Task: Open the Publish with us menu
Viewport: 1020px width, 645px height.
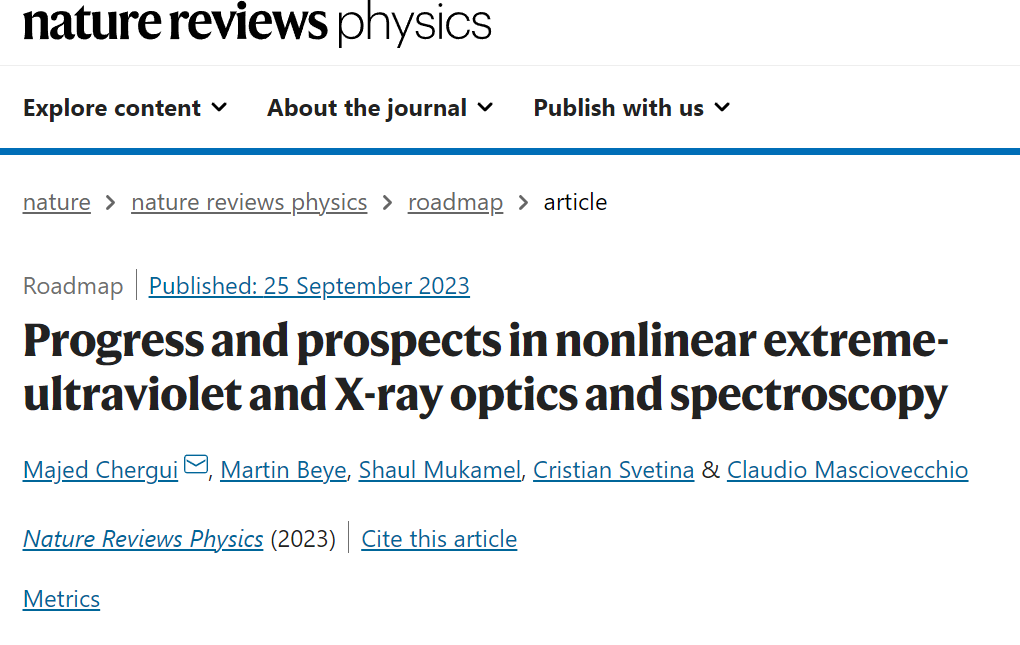Action: 632,108
